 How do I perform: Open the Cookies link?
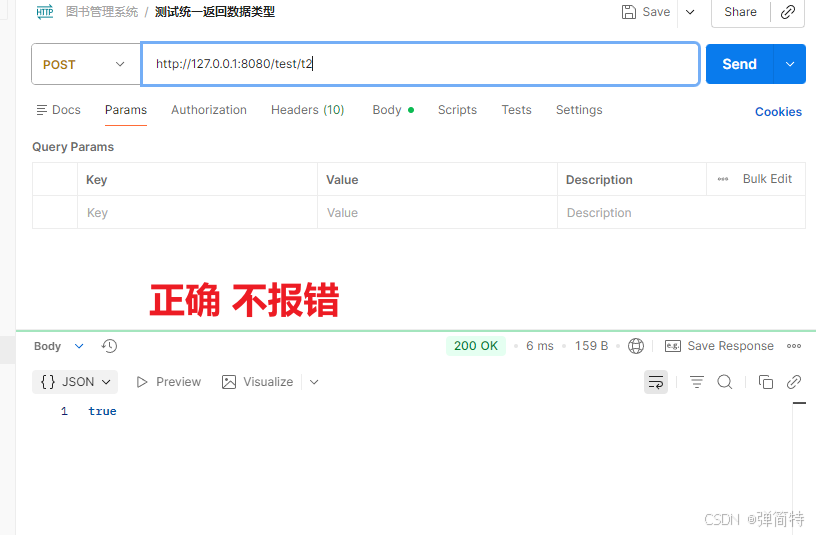click(778, 112)
